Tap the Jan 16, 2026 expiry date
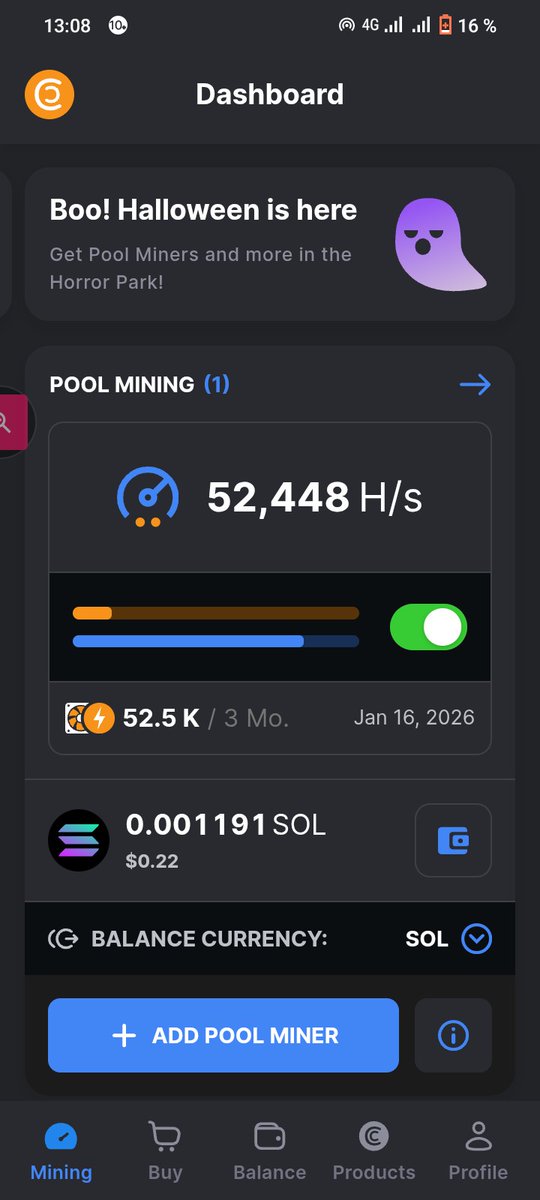540x1200 pixels. tap(414, 718)
